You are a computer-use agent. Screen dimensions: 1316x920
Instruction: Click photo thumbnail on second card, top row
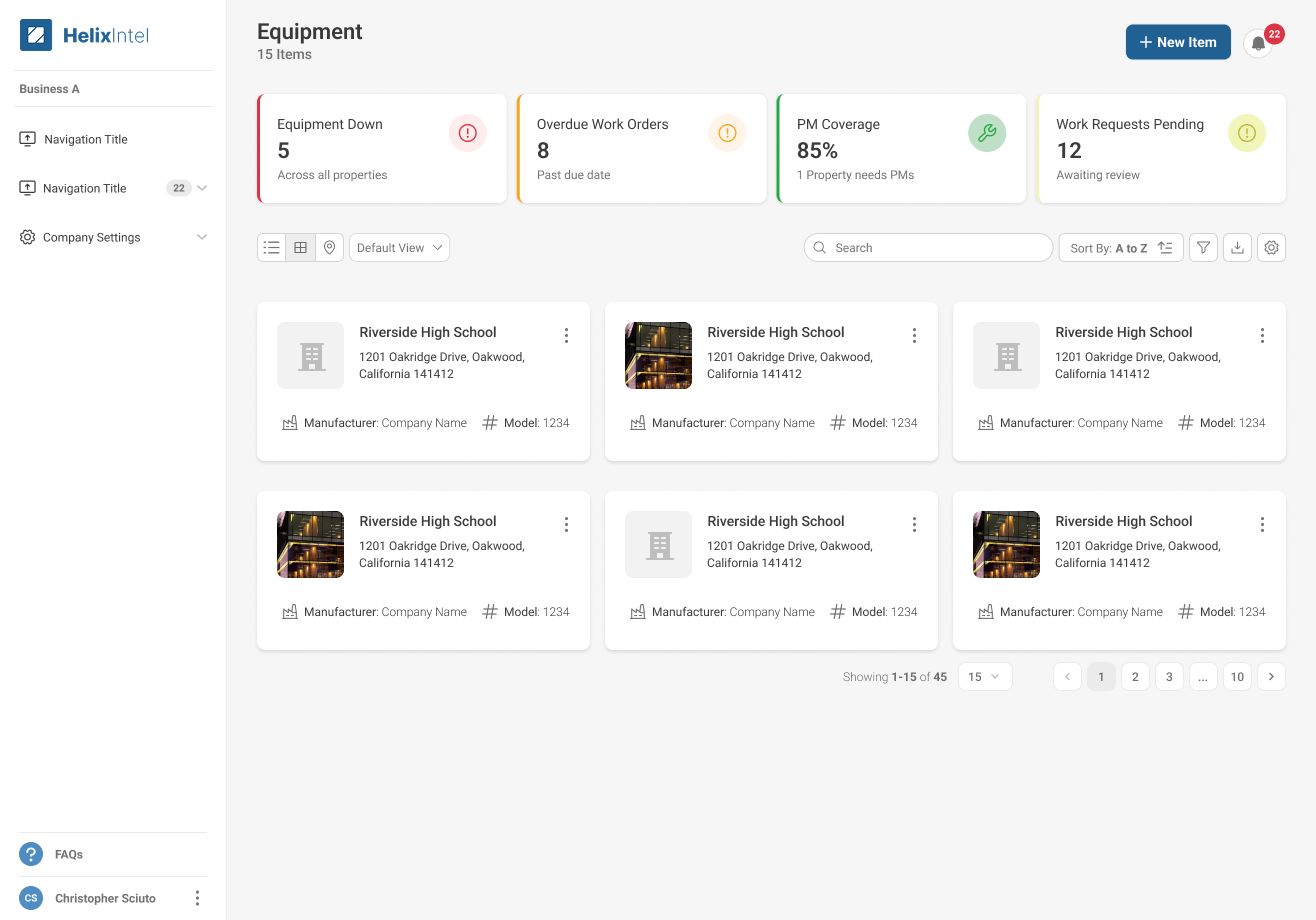(x=658, y=355)
